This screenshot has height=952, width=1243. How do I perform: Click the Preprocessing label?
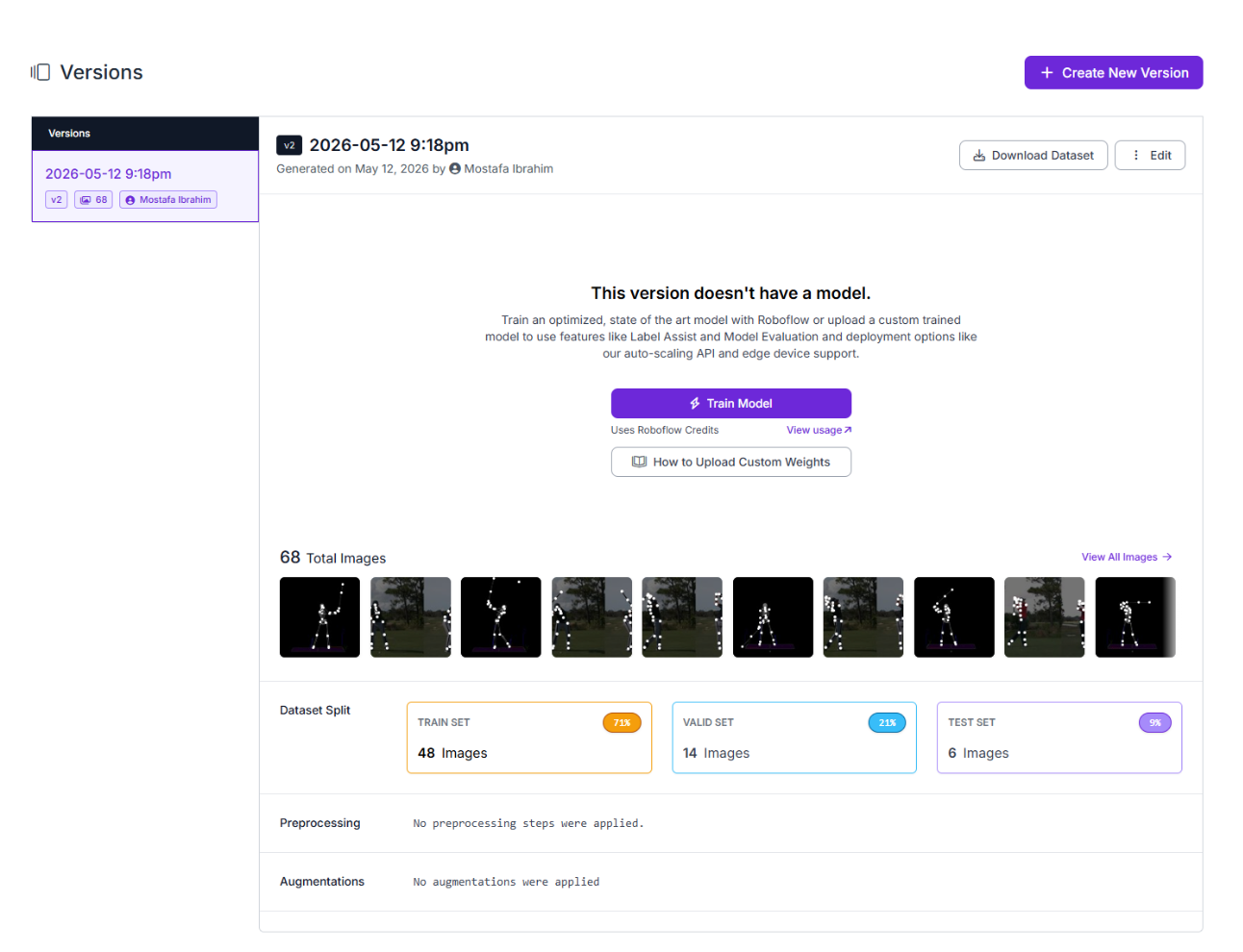pos(319,823)
